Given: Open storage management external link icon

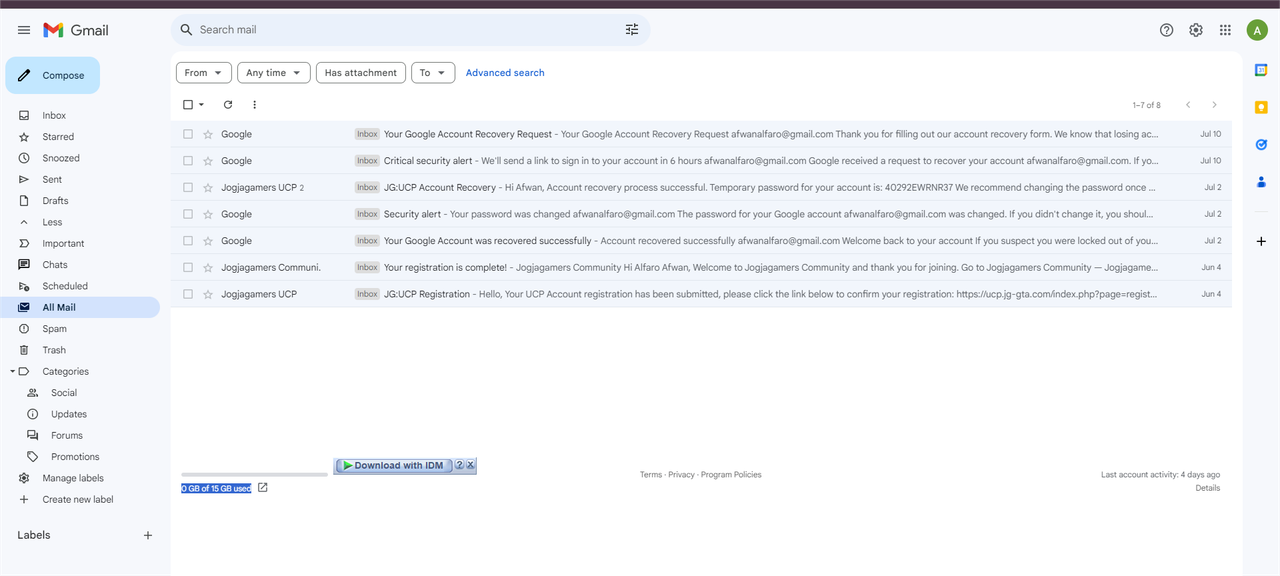Looking at the screenshot, I should (263, 488).
